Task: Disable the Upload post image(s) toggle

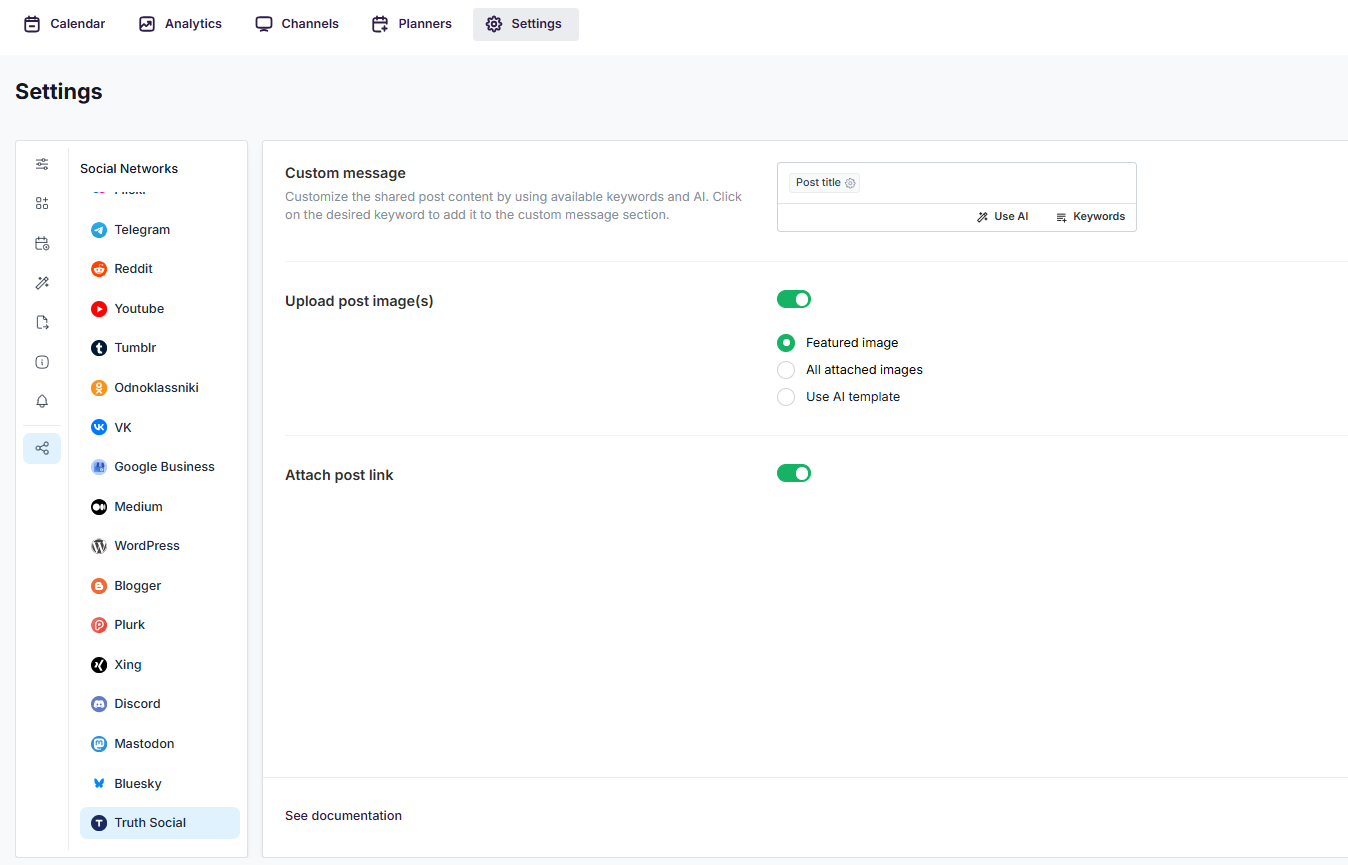Action: [x=794, y=299]
